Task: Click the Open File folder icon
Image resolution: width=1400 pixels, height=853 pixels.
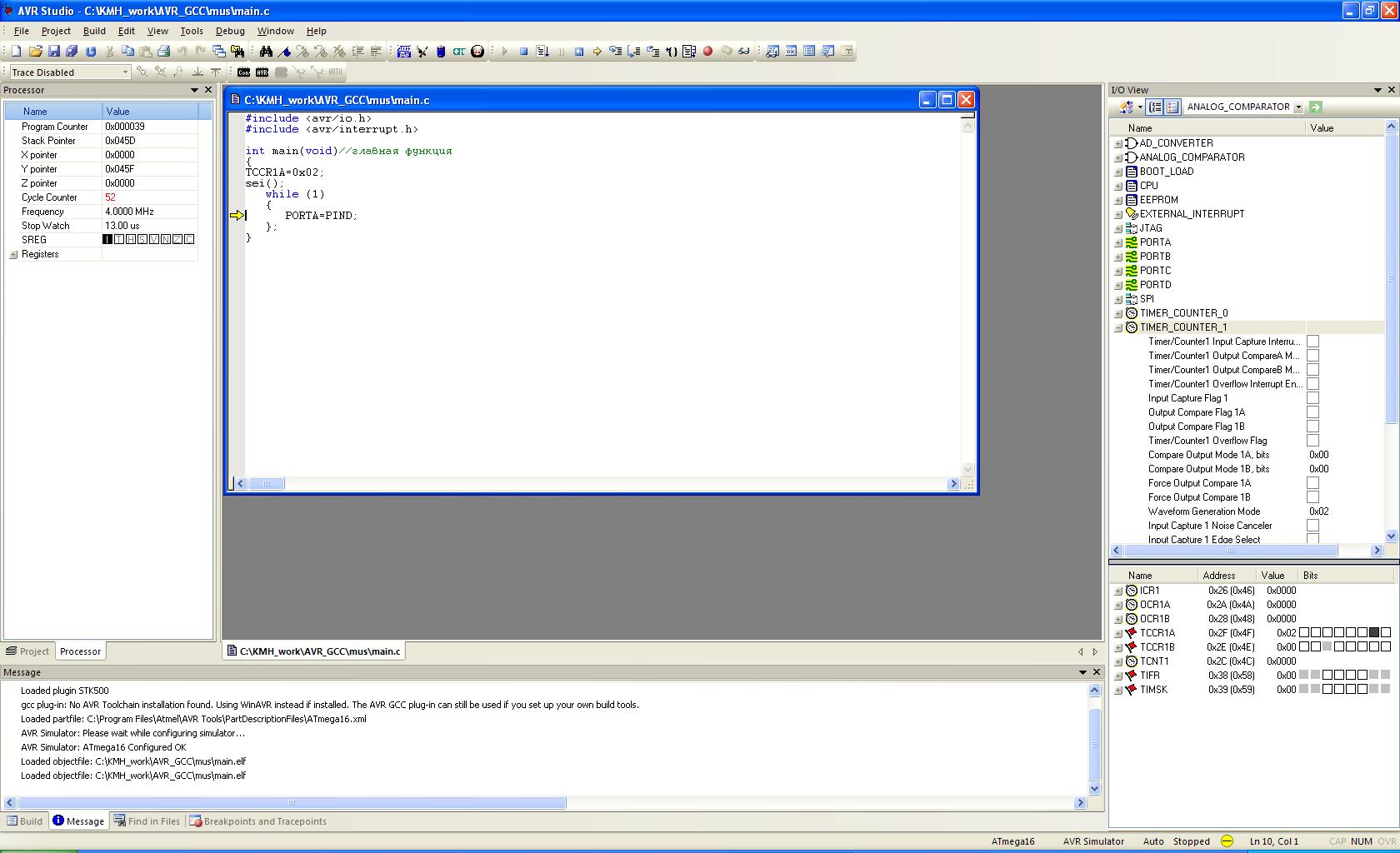Action: (35, 51)
